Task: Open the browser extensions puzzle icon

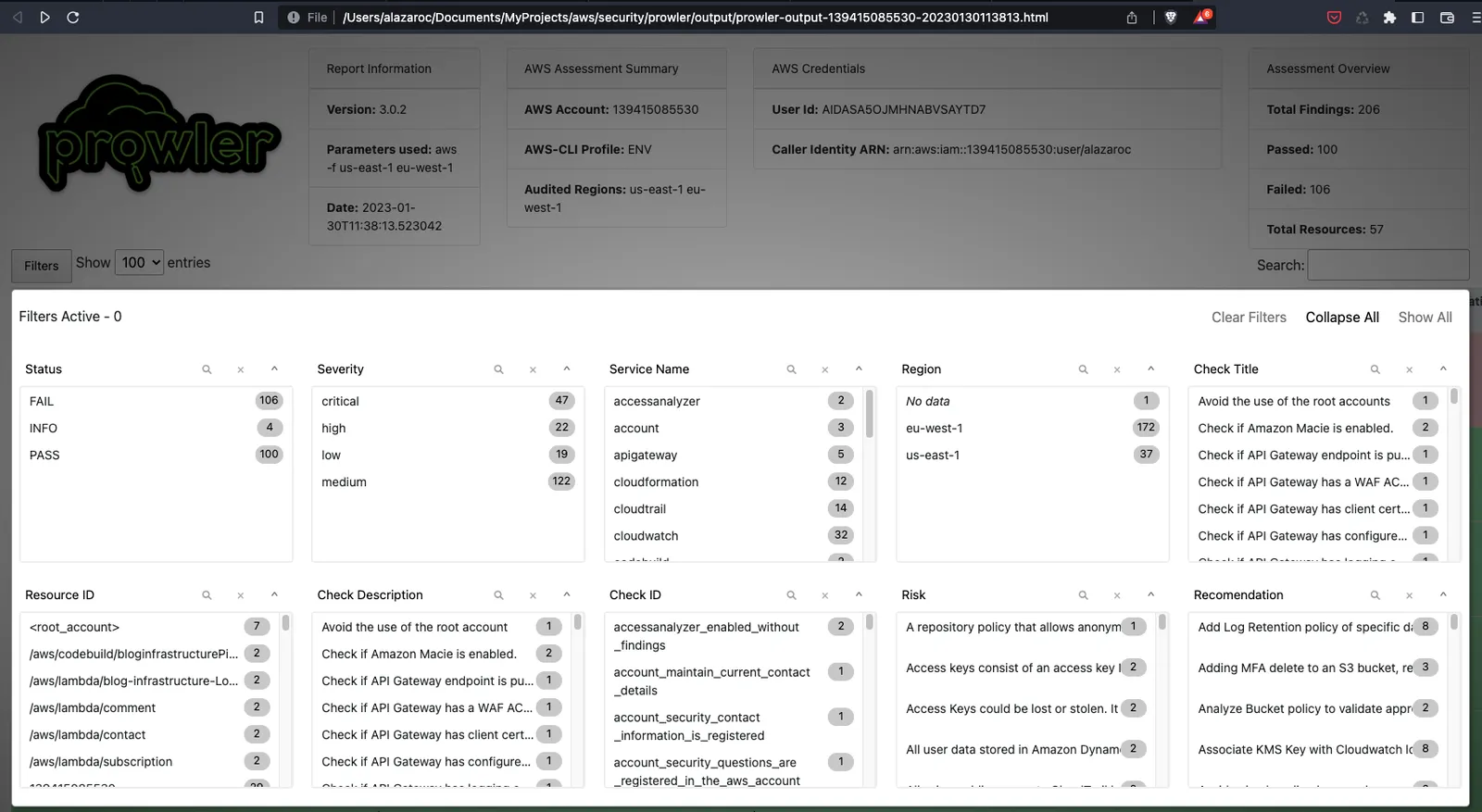Action: [1389, 17]
